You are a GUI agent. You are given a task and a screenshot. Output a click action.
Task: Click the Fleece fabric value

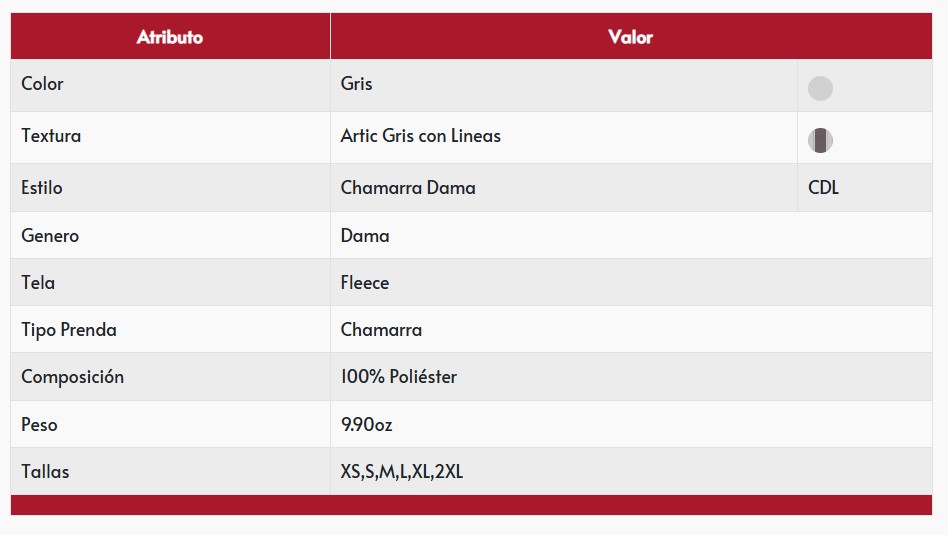click(365, 283)
